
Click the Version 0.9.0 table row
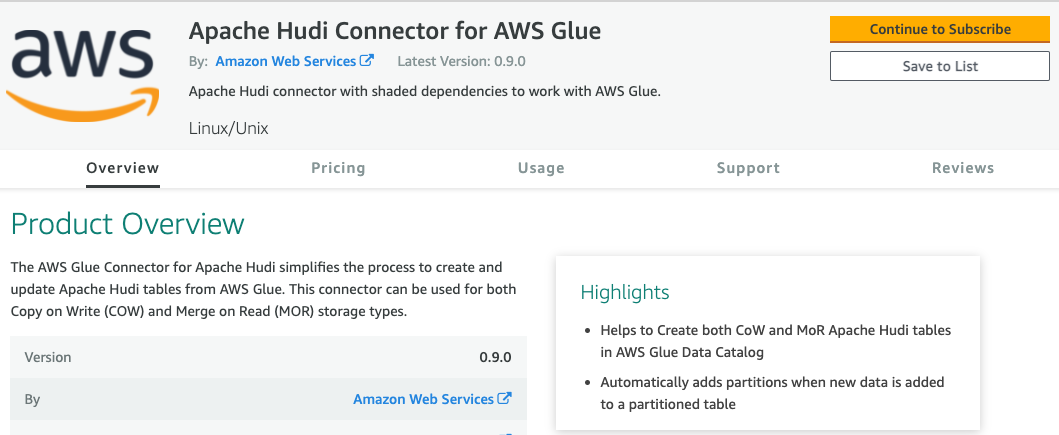269,357
